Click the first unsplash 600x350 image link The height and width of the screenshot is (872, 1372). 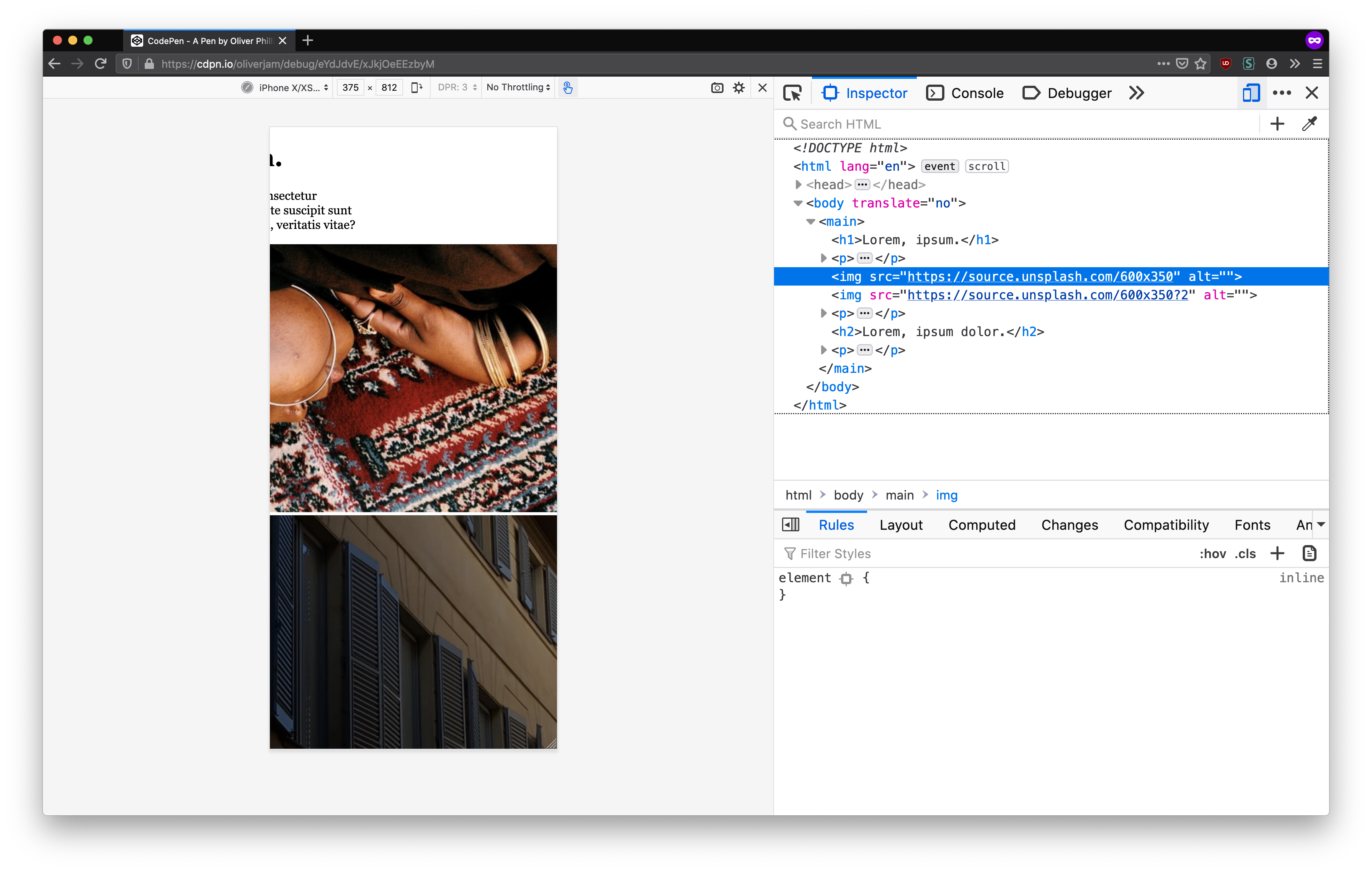click(1040, 277)
